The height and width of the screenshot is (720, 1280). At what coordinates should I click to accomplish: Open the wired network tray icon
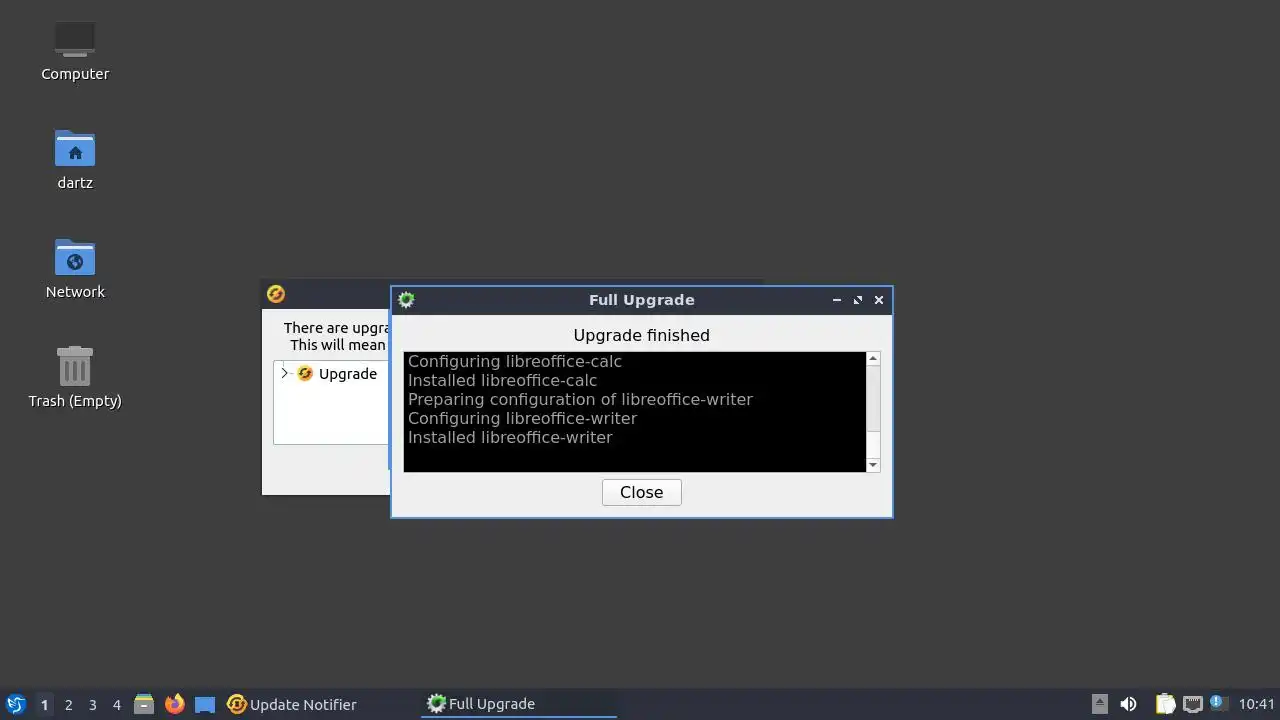[x=1192, y=704]
